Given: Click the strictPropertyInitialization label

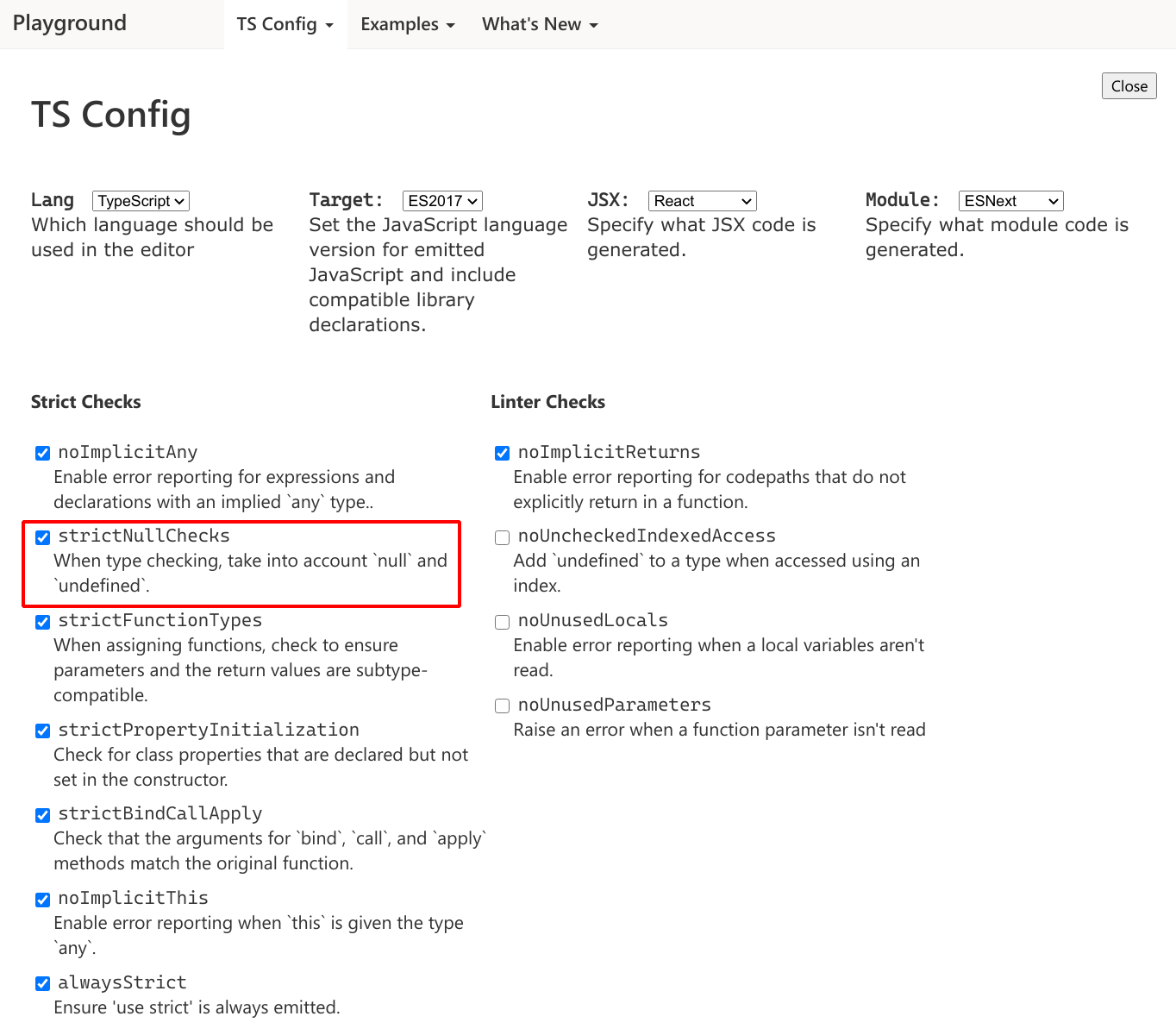Looking at the screenshot, I should coord(209,730).
